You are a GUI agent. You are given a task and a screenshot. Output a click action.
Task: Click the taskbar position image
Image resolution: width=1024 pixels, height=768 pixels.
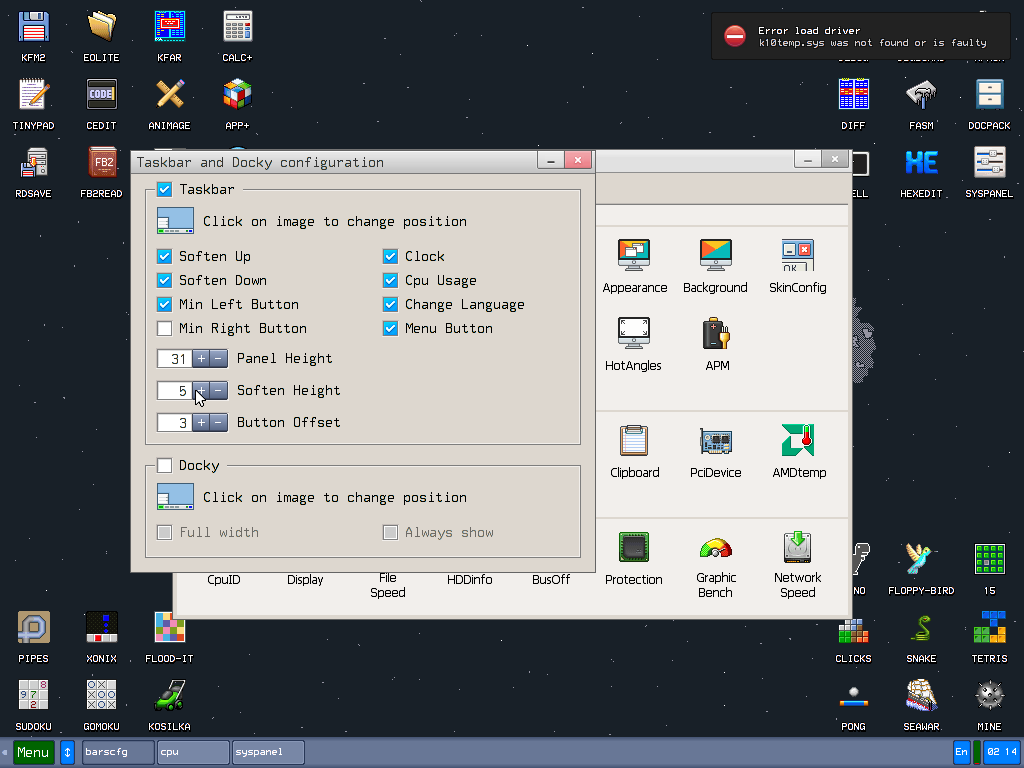(x=175, y=221)
